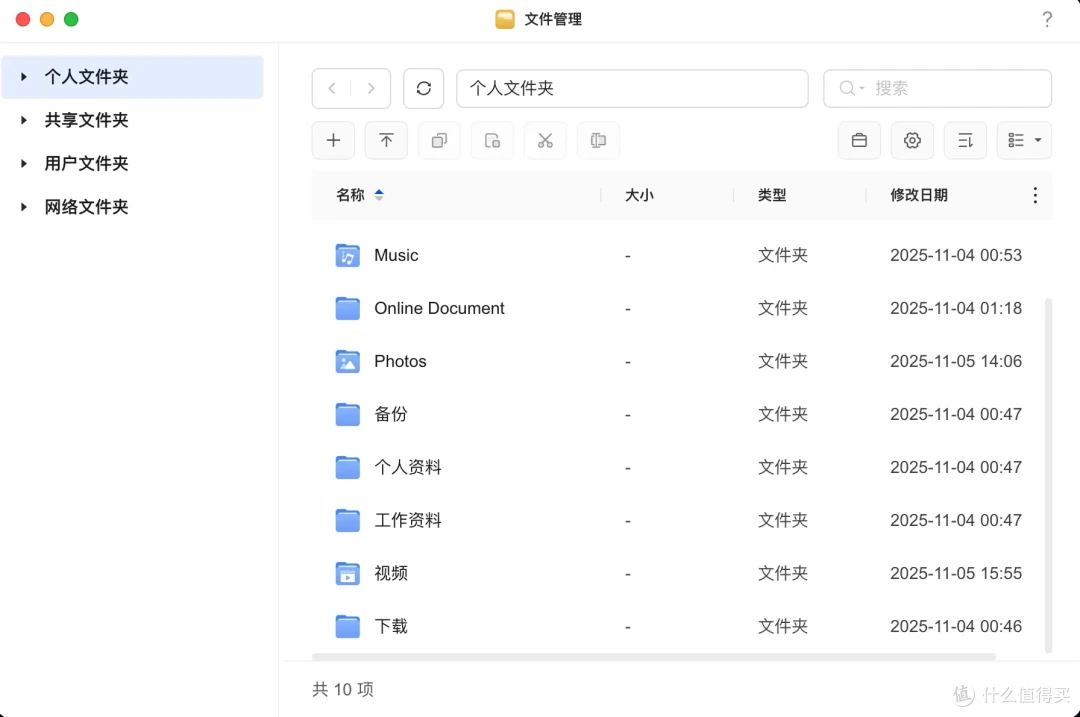
Task: Click the sort order icon
Action: (965, 141)
